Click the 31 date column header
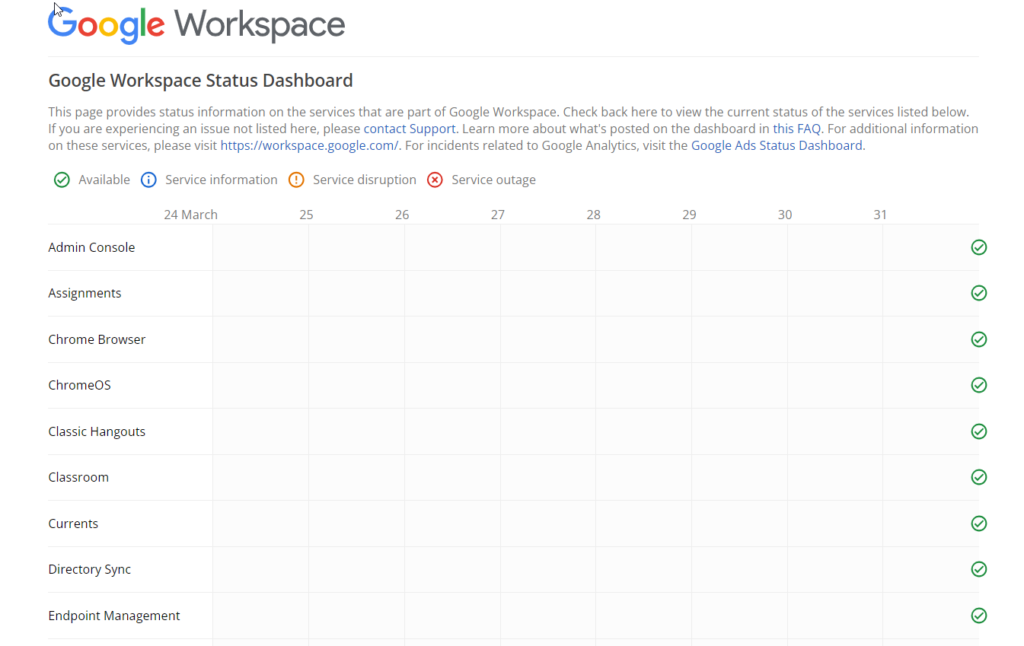1024x646 pixels. 880,215
